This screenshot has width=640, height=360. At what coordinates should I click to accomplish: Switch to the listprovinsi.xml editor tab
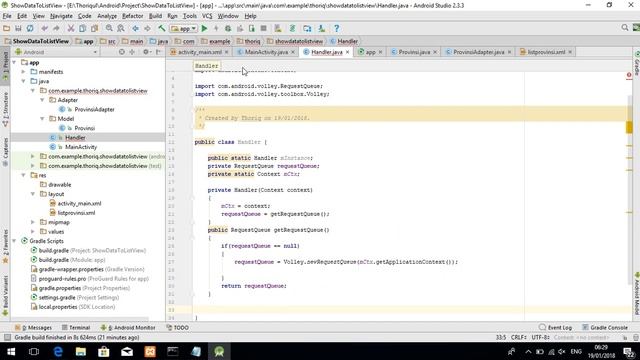(x=546, y=52)
